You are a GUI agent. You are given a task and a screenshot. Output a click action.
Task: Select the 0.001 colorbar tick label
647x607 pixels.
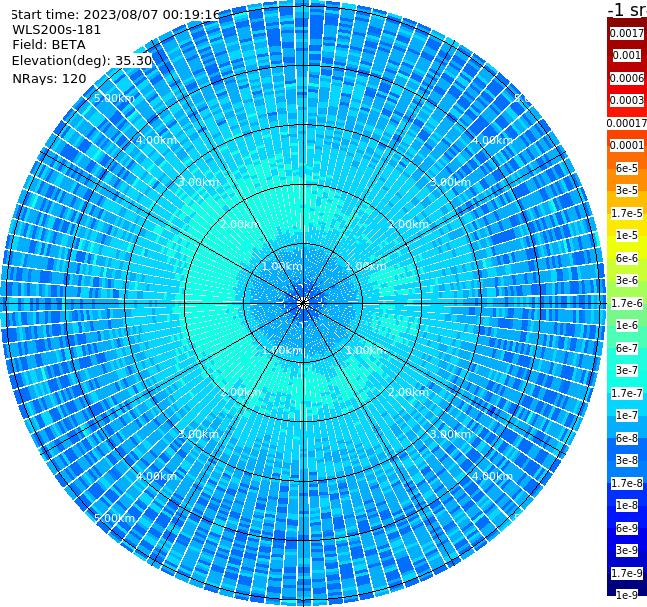627,55
